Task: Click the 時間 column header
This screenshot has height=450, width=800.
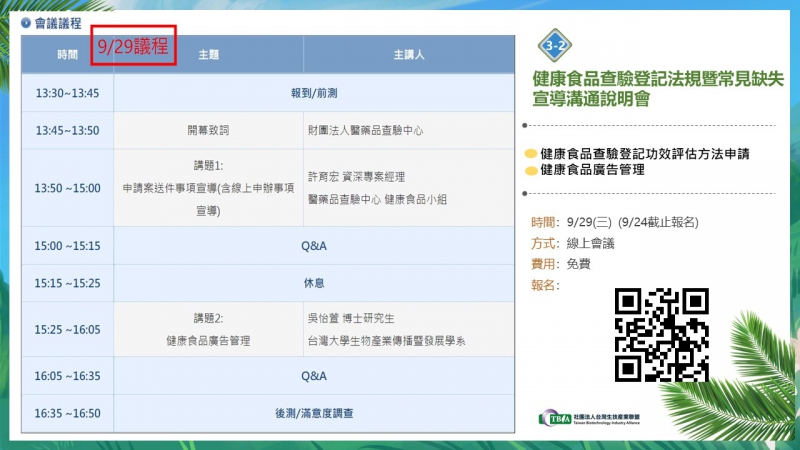Action: tap(67, 55)
